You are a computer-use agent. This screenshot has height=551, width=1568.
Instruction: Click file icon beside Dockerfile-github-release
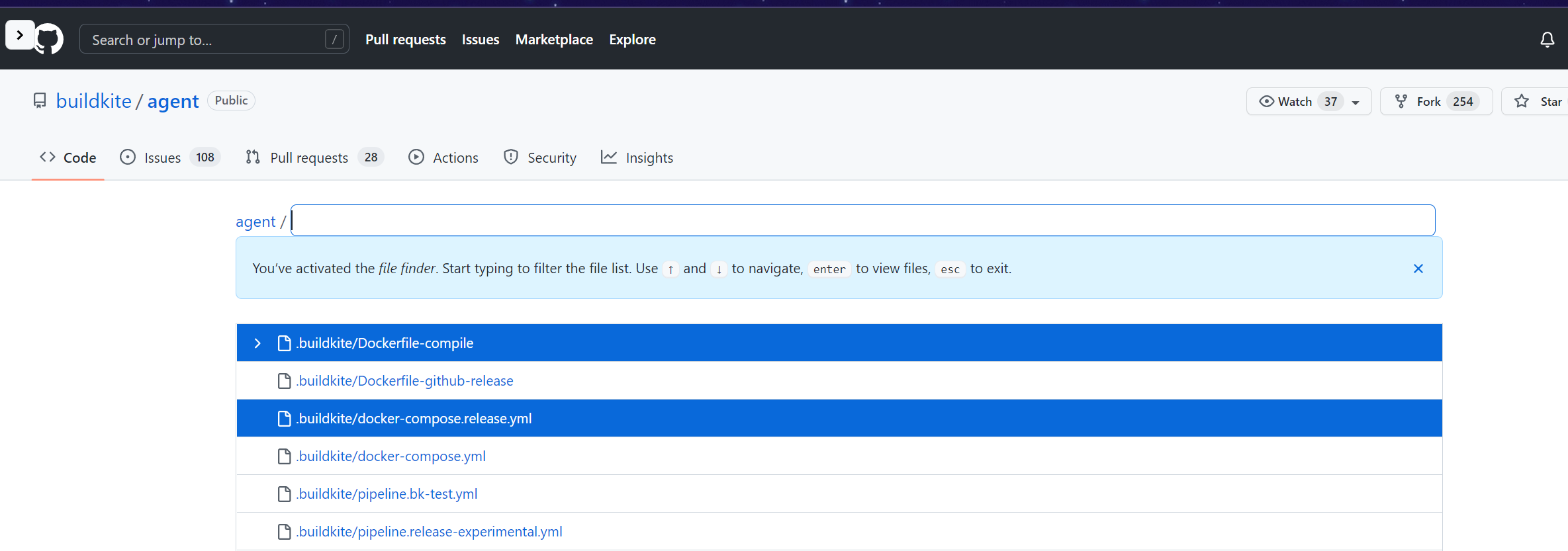tap(285, 381)
